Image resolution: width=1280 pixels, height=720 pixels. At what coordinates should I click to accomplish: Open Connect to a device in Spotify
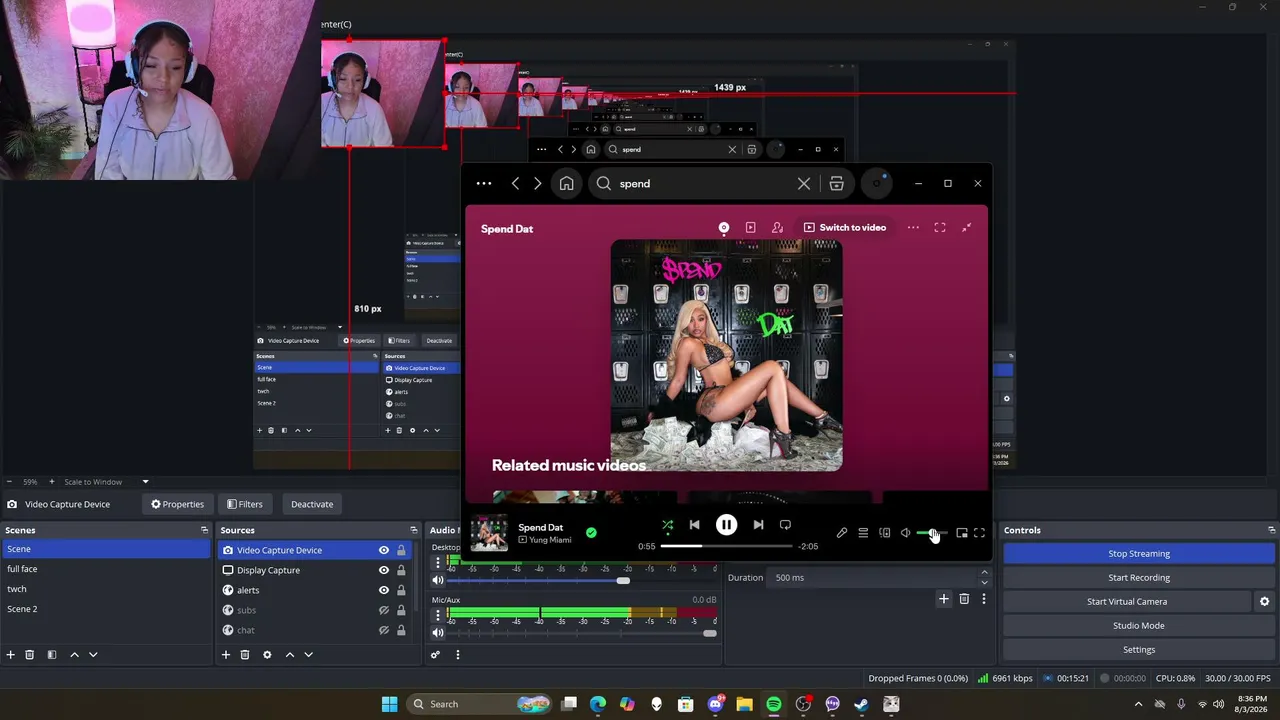pos(884,533)
